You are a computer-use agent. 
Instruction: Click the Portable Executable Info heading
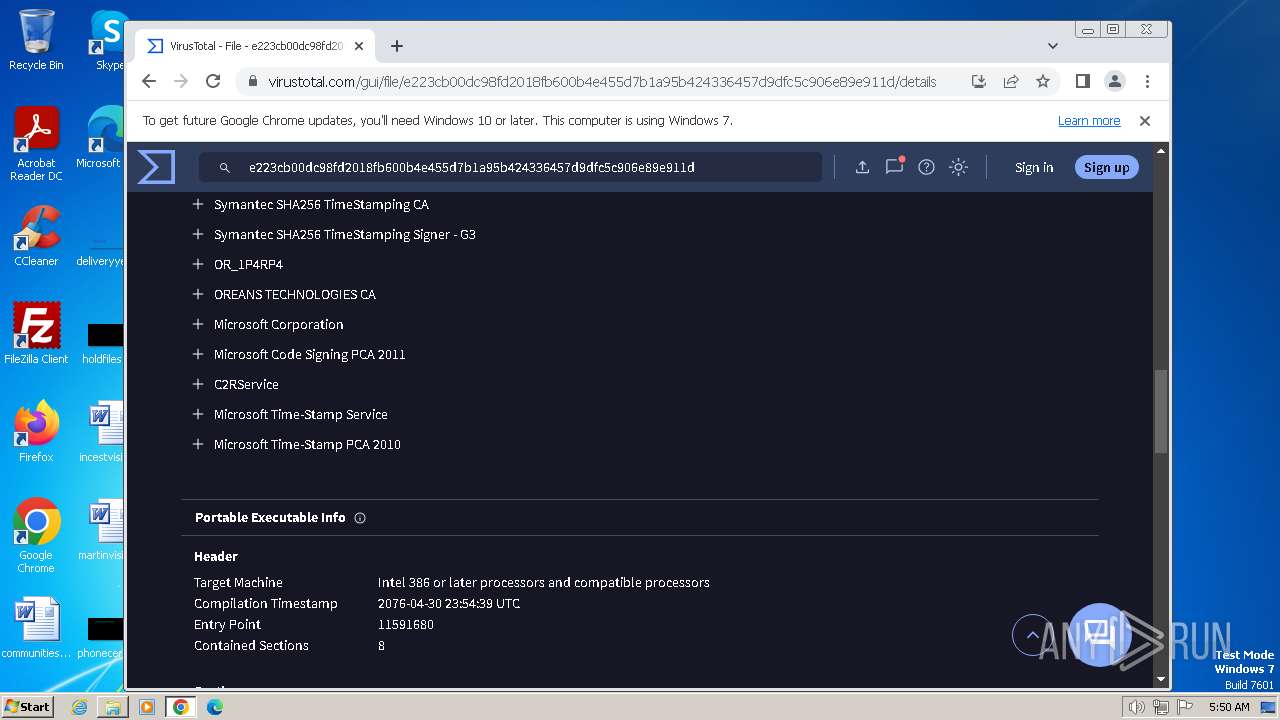270,518
